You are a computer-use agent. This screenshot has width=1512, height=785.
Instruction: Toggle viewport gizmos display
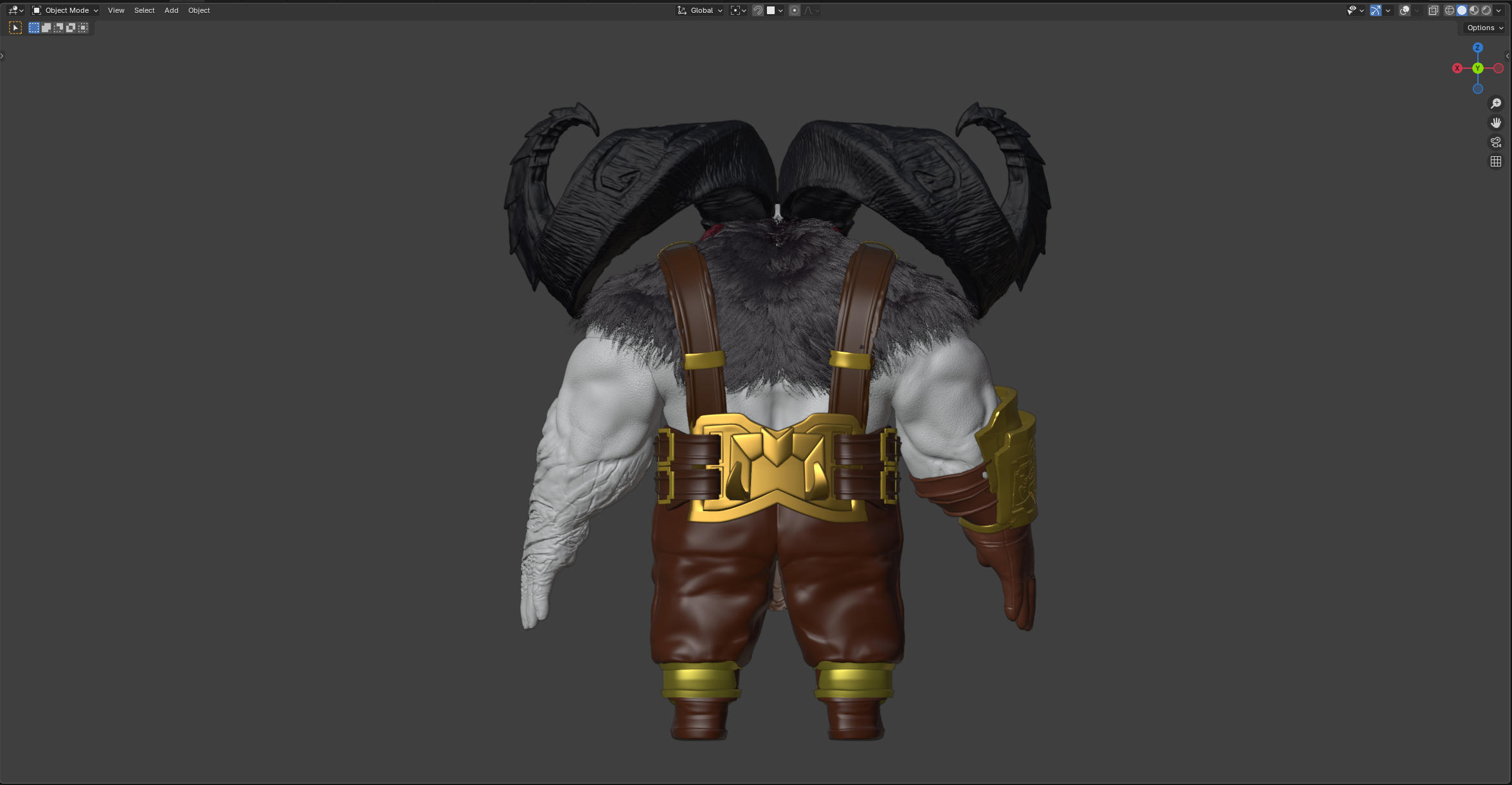[x=1376, y=10]
